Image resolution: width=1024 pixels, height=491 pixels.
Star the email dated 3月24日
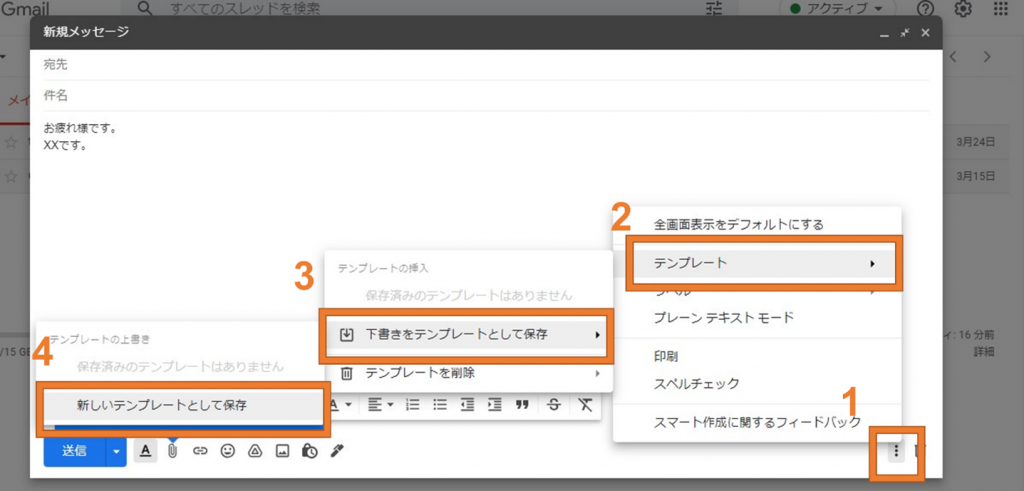(x=10, y=142)
